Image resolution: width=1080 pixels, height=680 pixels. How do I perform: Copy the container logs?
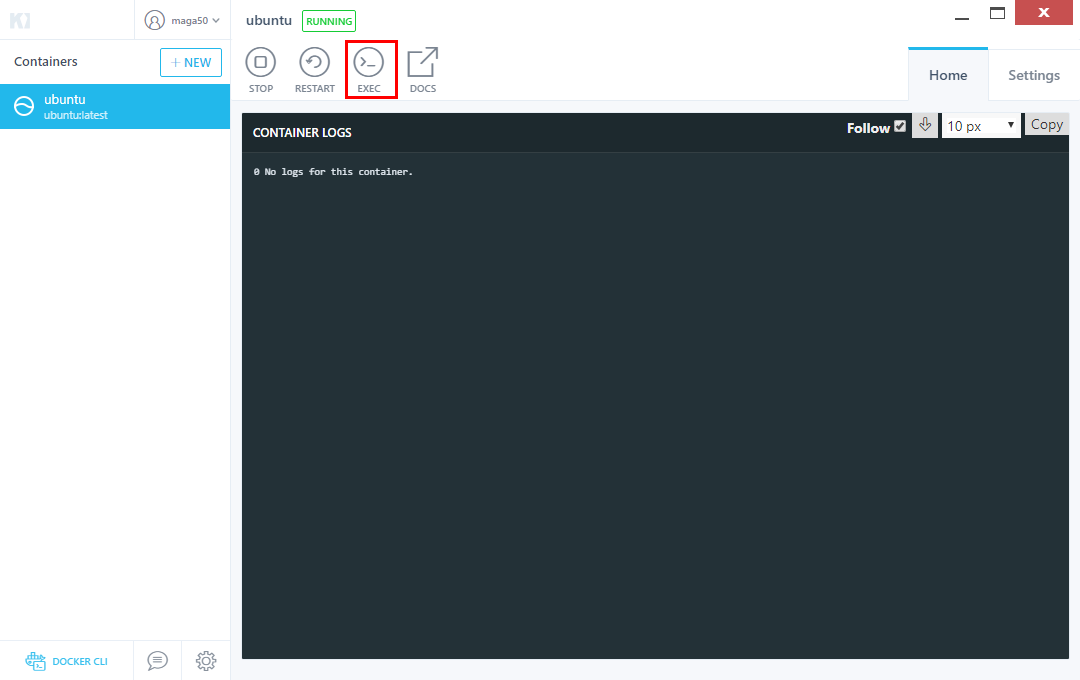click(1046, 123)
